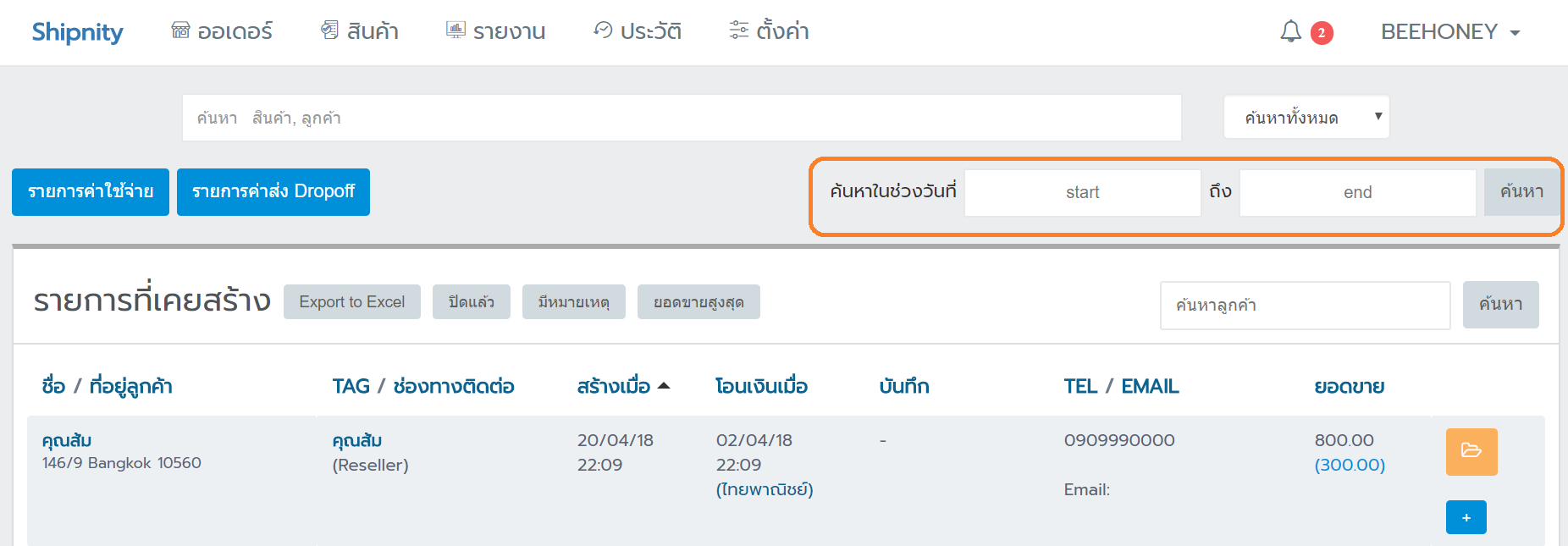
Task: Click the 20/04/18 created date
Action: click(x=616, y=440)
